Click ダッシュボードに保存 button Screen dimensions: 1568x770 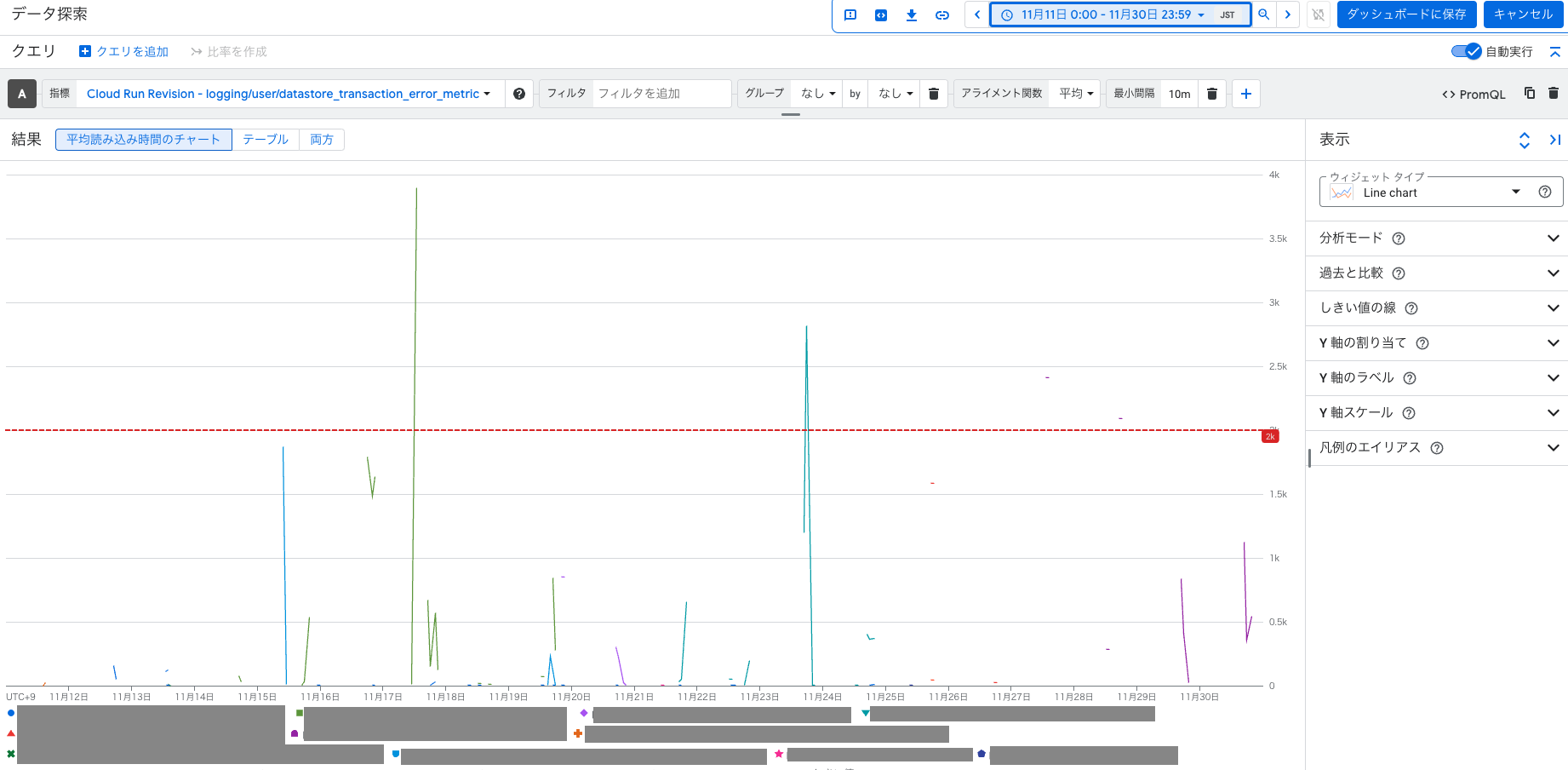coord(1407,14)
